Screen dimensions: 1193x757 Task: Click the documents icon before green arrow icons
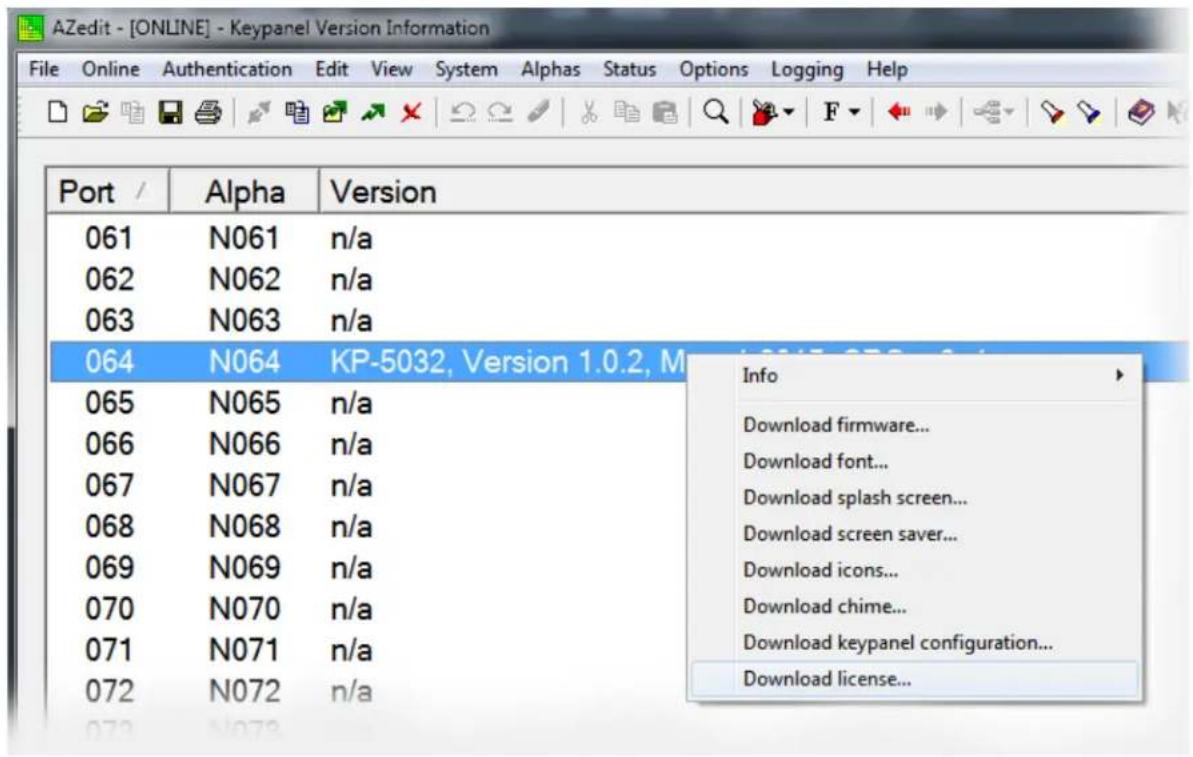coord(297,113)
